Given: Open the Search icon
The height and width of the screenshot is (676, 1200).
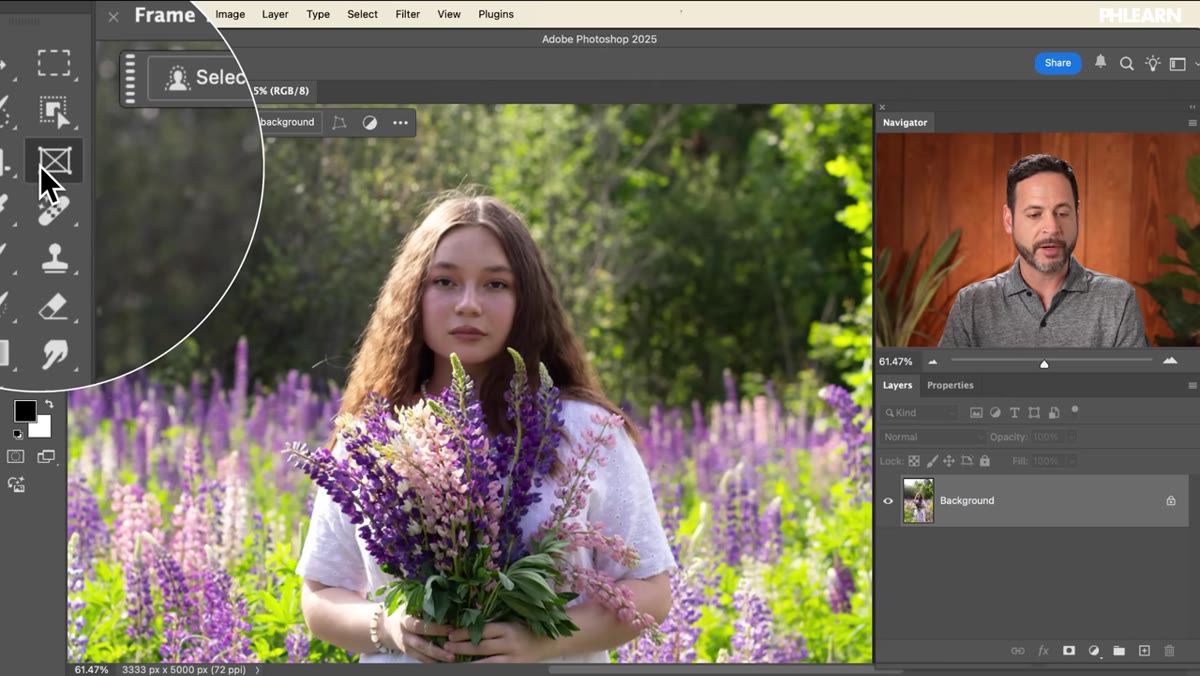Looking at the screenshot, I should (x=1126, y=63).
